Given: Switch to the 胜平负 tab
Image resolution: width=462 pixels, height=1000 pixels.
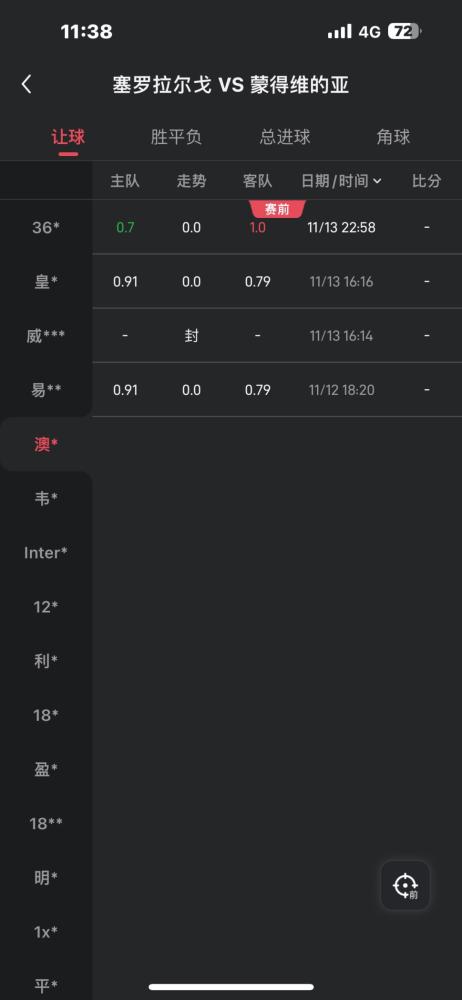Looking at the screenshot, I should (x=176, y=137).
